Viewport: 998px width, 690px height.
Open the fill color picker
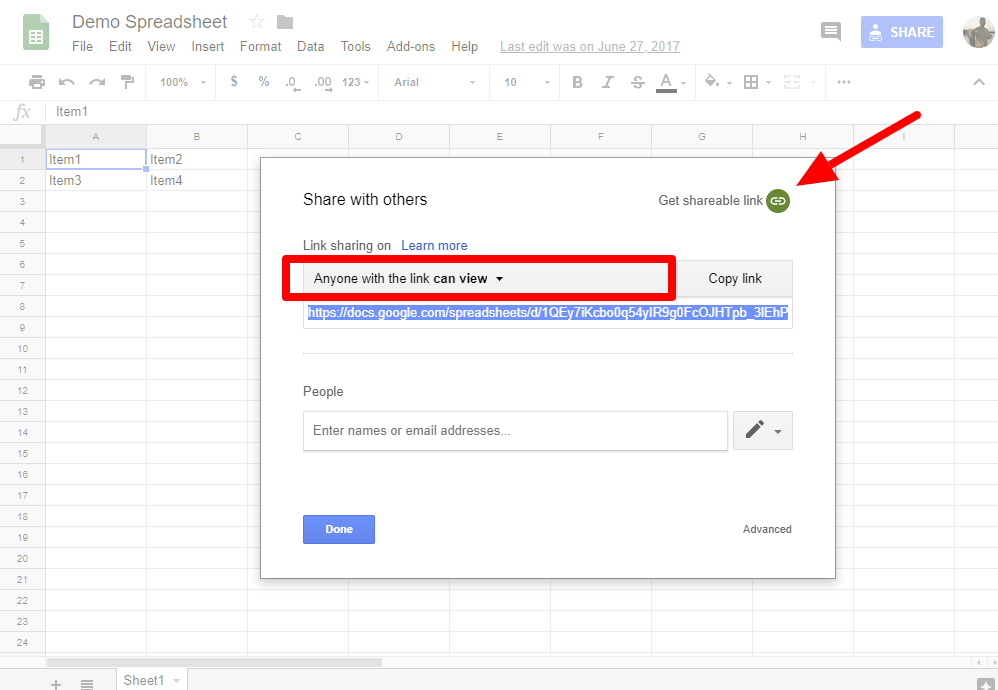[x=716, y=82]
